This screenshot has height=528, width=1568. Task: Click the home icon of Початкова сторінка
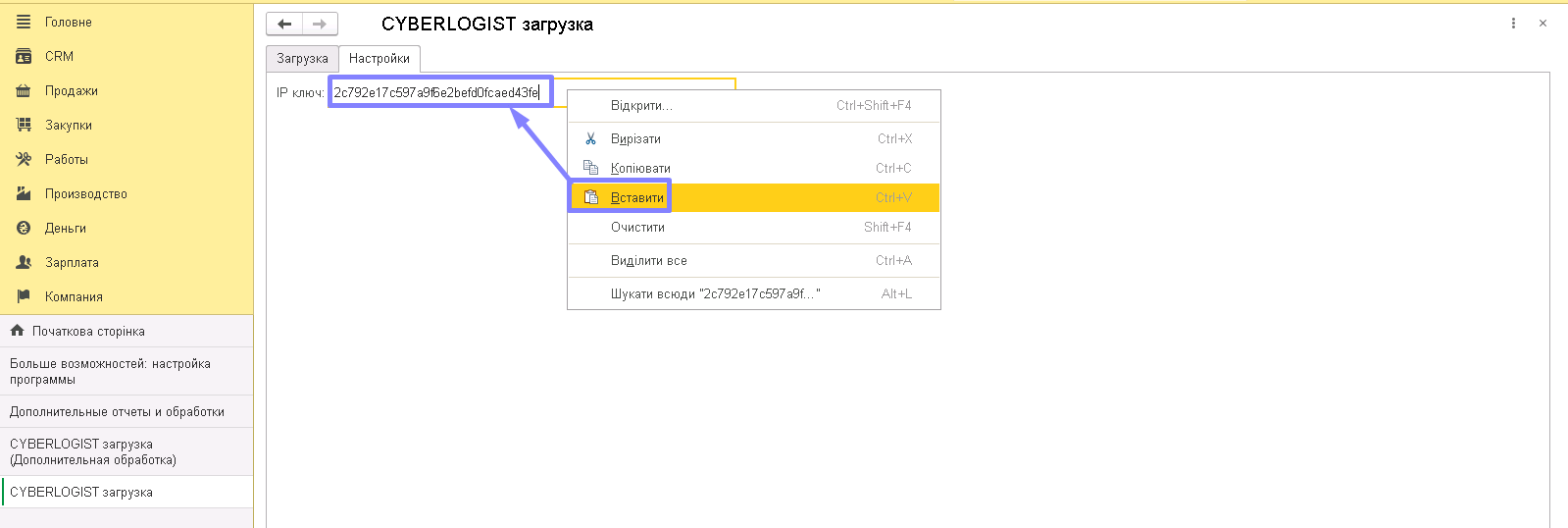tap(17, 331)
